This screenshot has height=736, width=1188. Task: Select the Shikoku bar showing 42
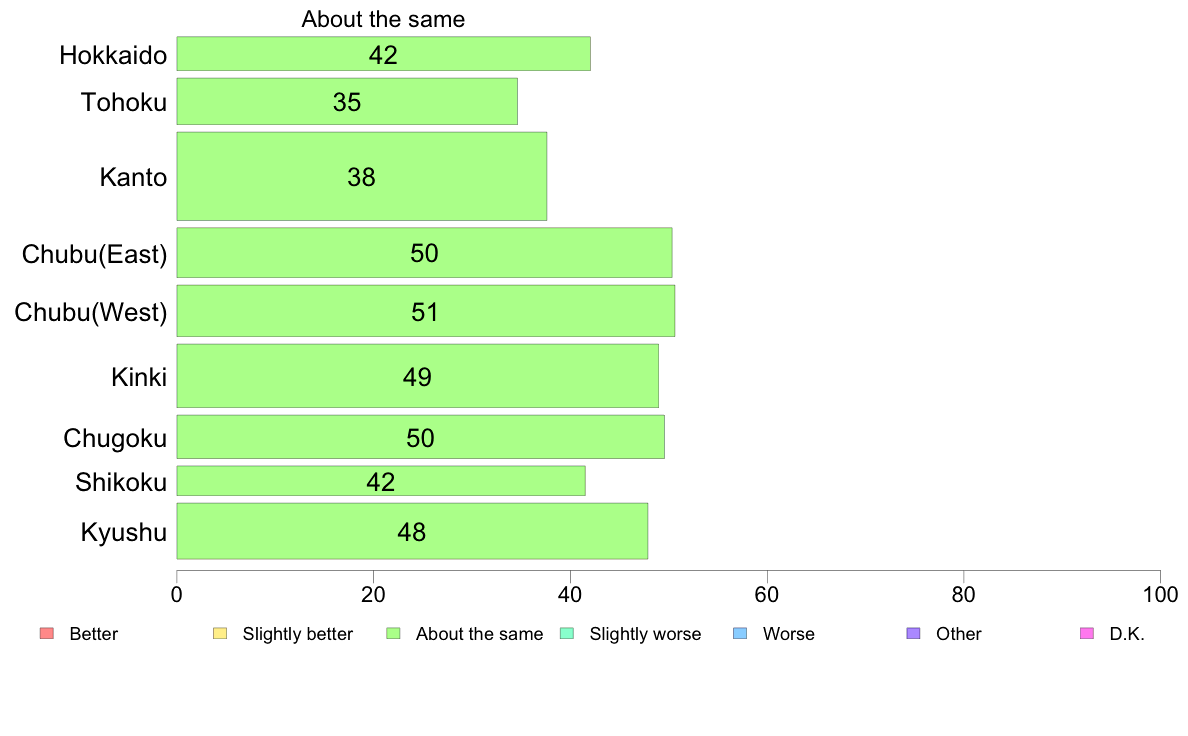381,481
